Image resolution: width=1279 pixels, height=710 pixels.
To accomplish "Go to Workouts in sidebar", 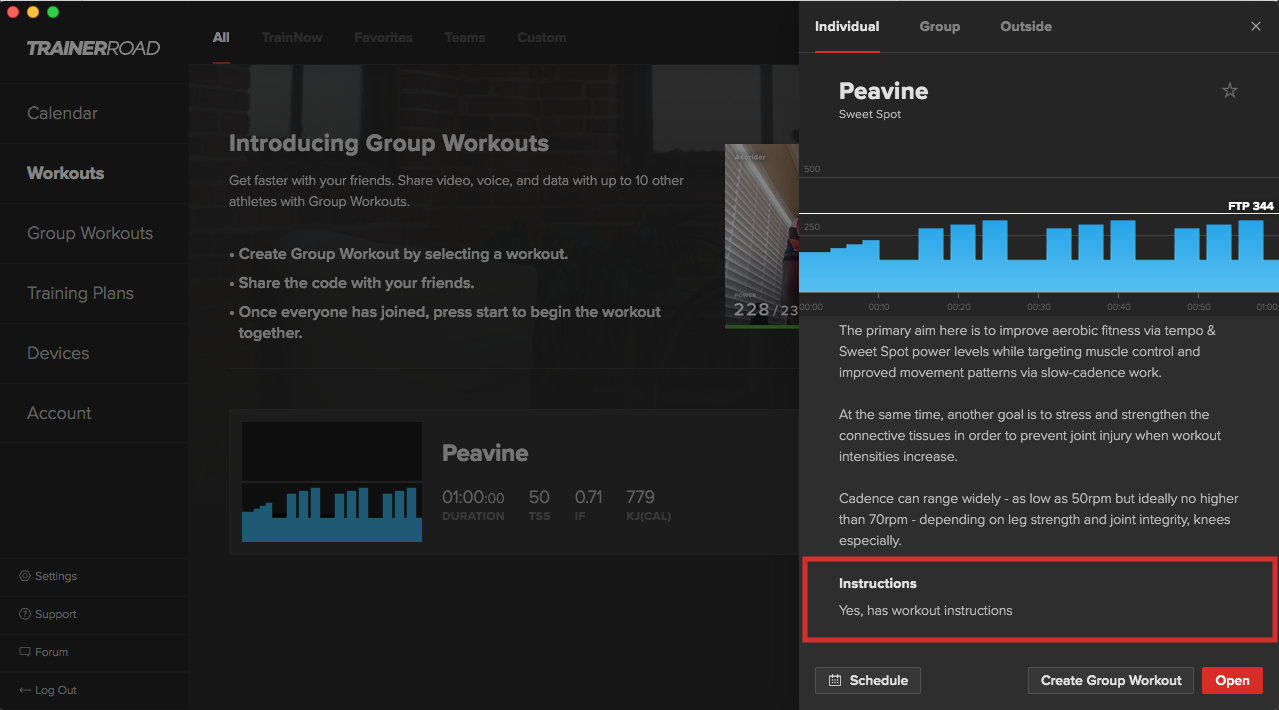I will (x=65, y=173).
